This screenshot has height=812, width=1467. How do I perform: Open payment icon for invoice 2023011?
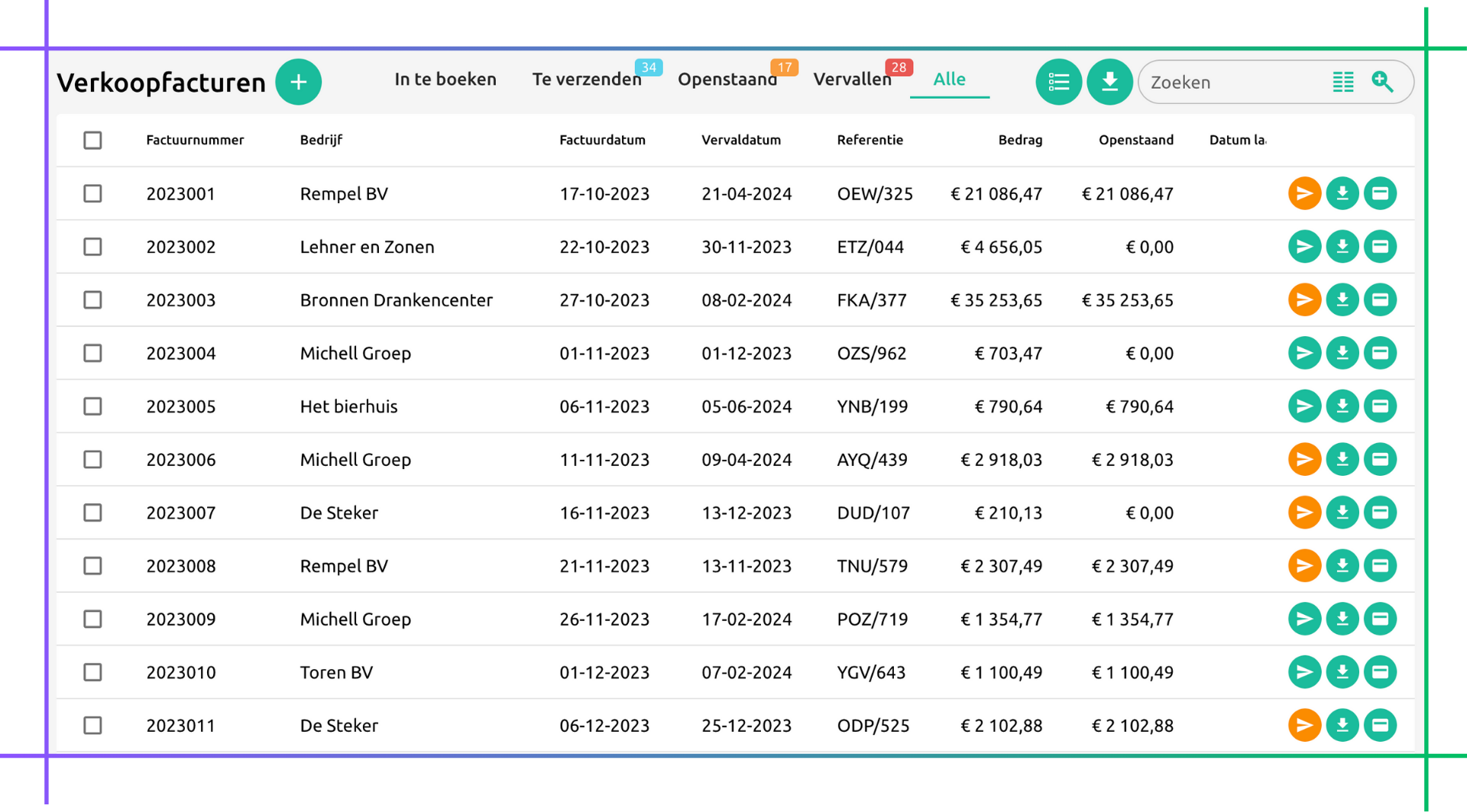coord(1380,725)
